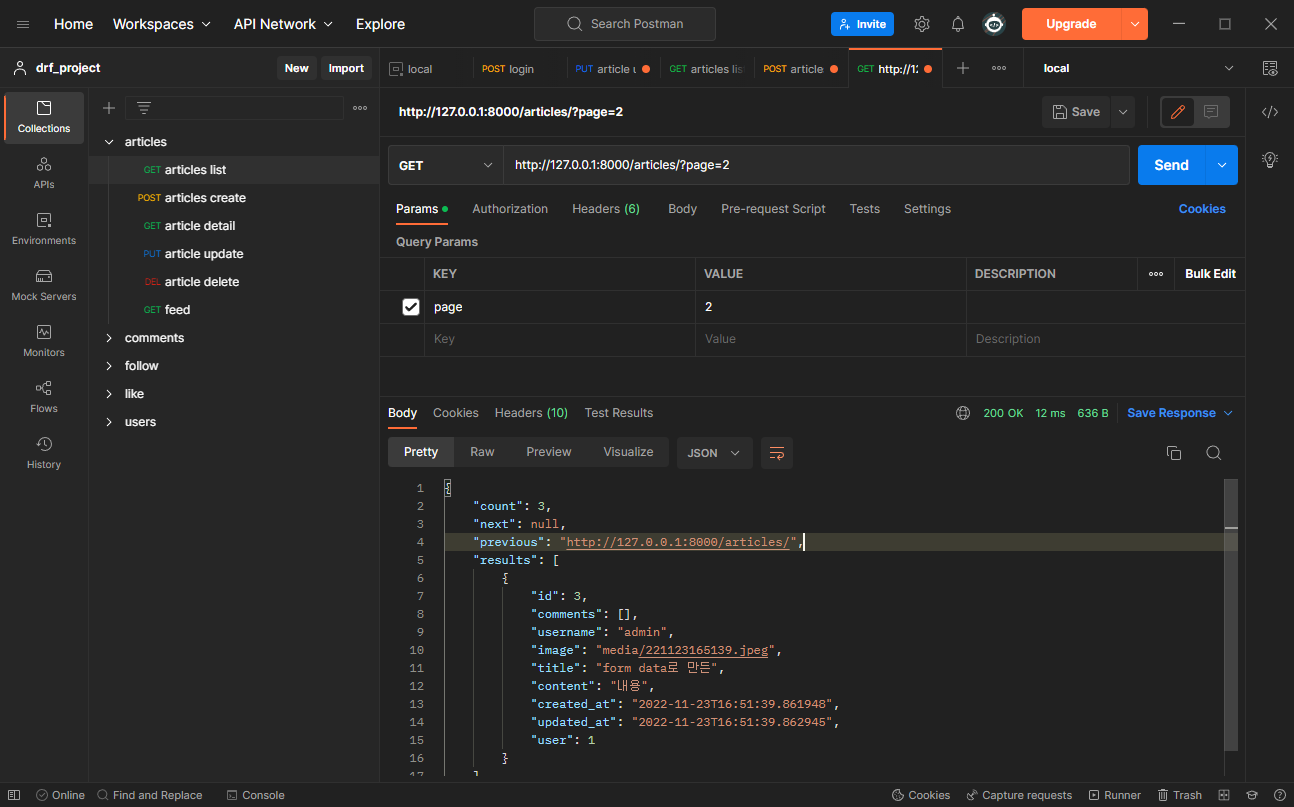Viewport: 1294px width, 807px height.
Task: Open Save Response dropdown
Action: (1180, 413)
